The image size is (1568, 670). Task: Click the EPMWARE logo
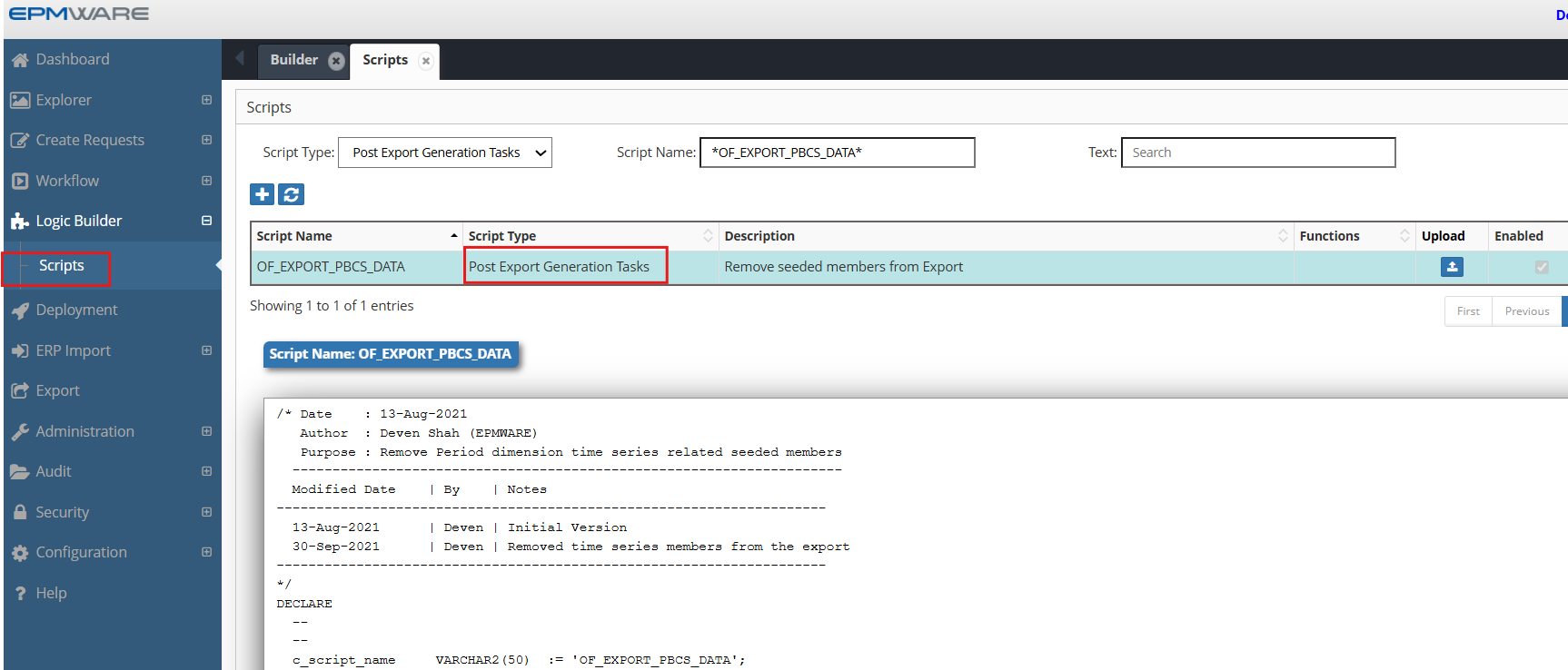coord(79,14)
